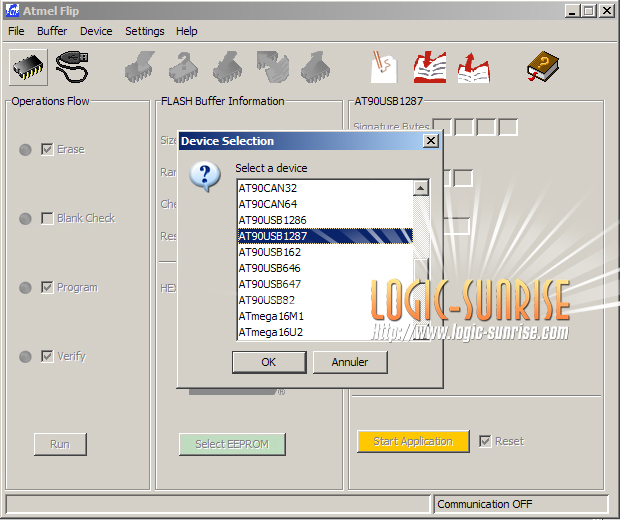620x520 pixels.
Task: Select AT90USB1286 in the device list
Action: [325, 220]
